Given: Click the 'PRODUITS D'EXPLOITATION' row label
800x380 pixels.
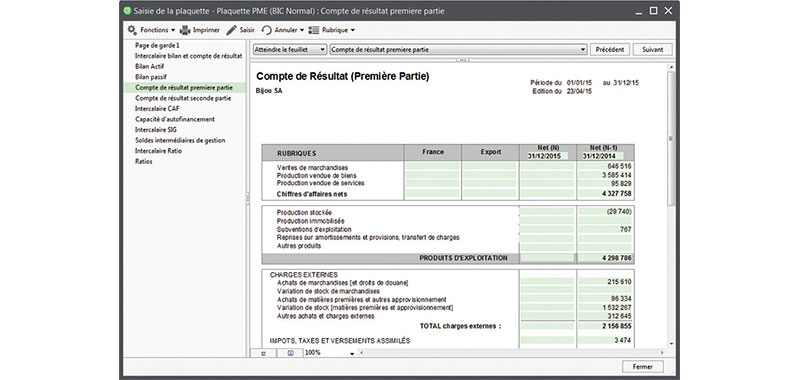Looking at the screenshot, I should coord(463,258).
